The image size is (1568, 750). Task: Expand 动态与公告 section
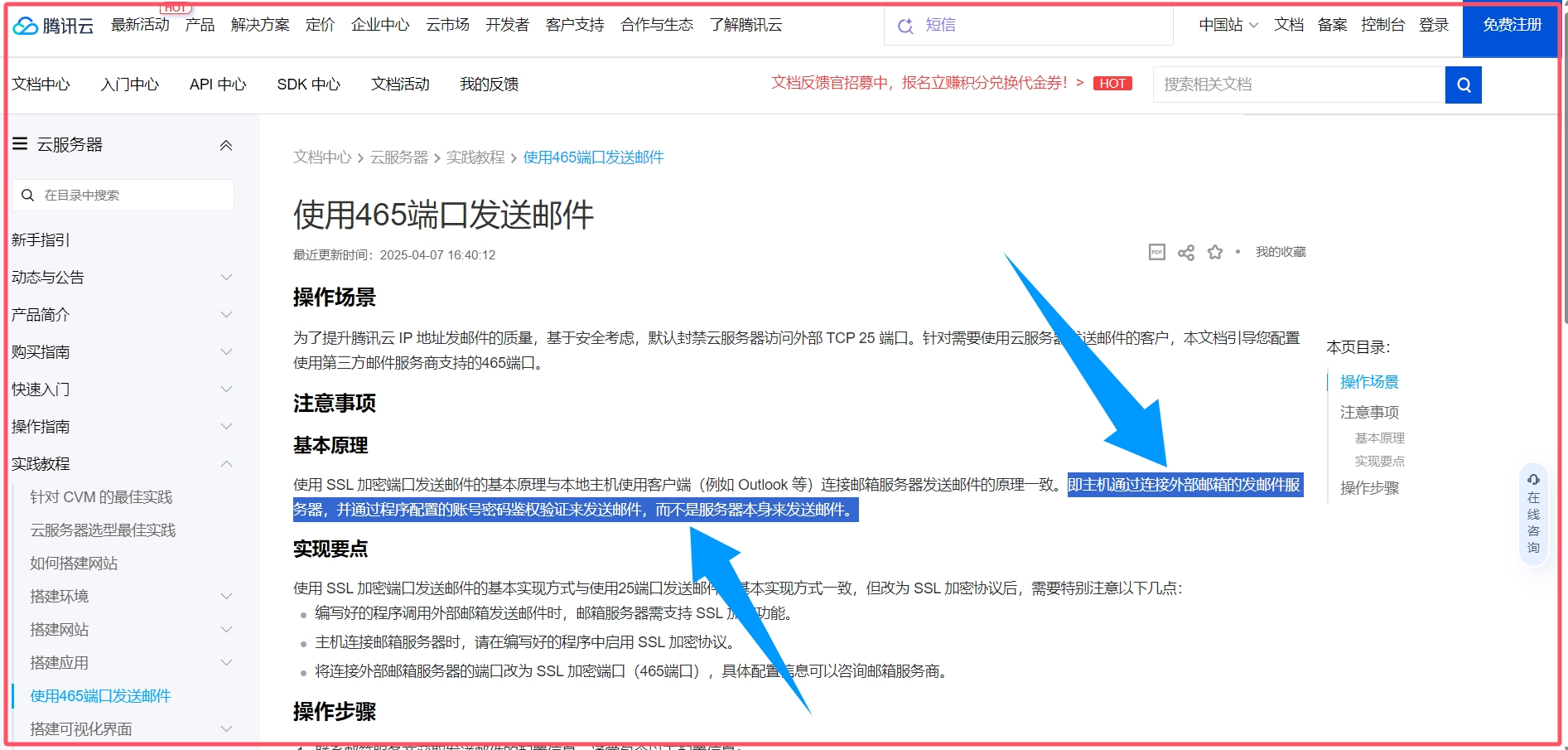[226, 277]
